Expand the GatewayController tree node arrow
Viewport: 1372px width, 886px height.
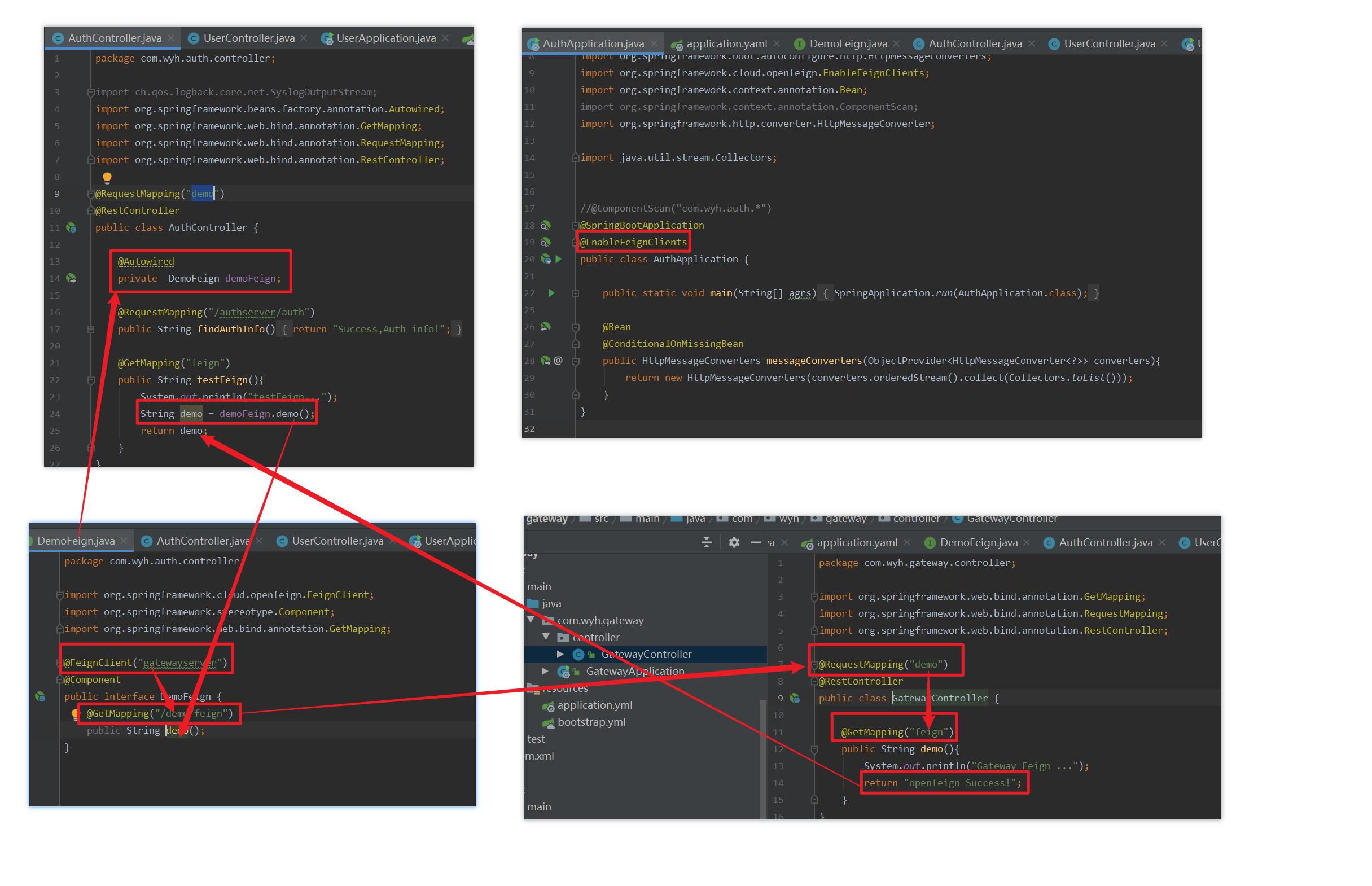point(560,654)
